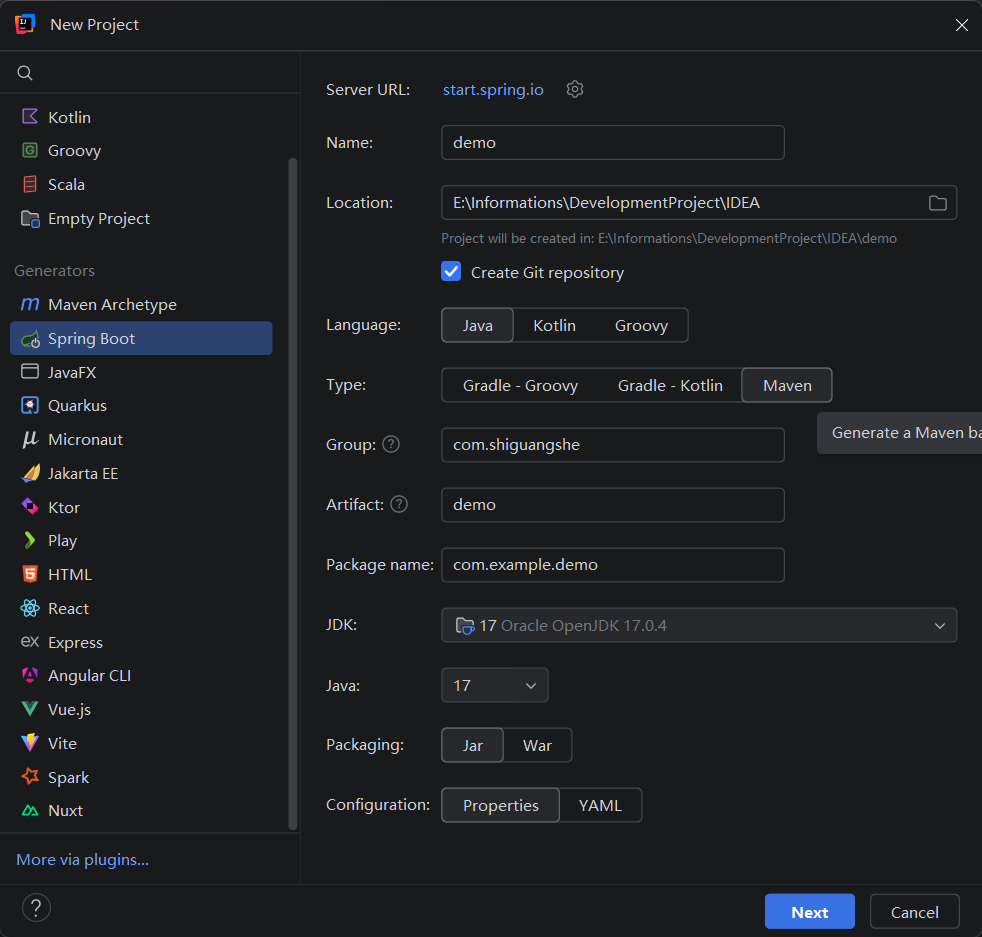Open Server URL settings gear
This screenshot has height=937, width=982.
point(575,89)
